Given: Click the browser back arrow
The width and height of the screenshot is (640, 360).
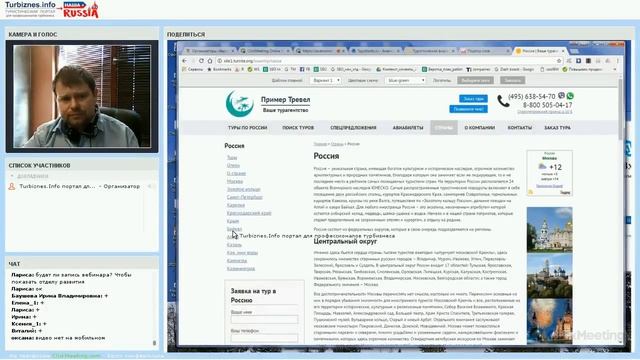Looking at the screenshot, I should (184, 61).
